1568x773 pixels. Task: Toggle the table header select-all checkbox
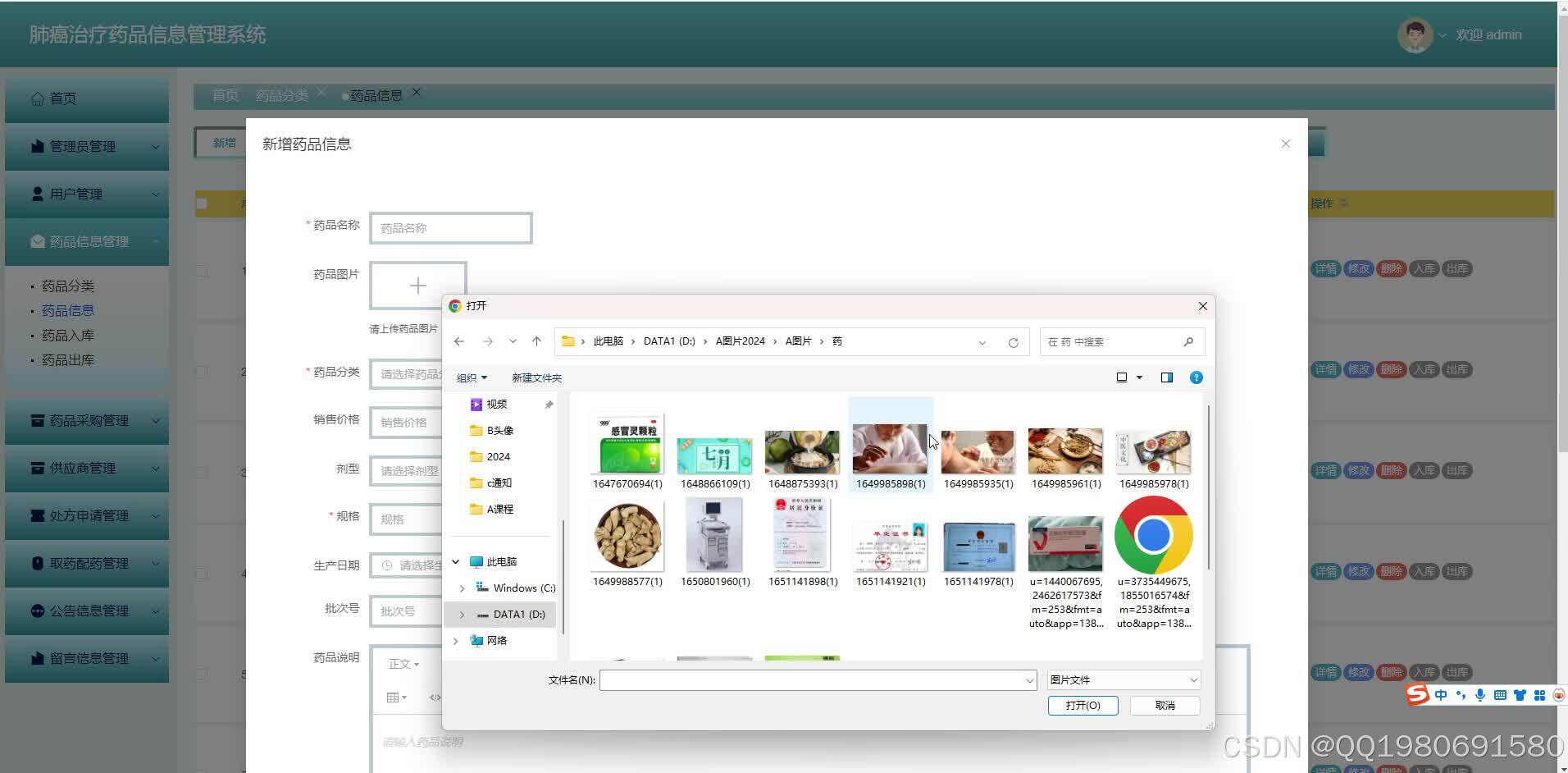pyautogui.click(x=202, y=204)
